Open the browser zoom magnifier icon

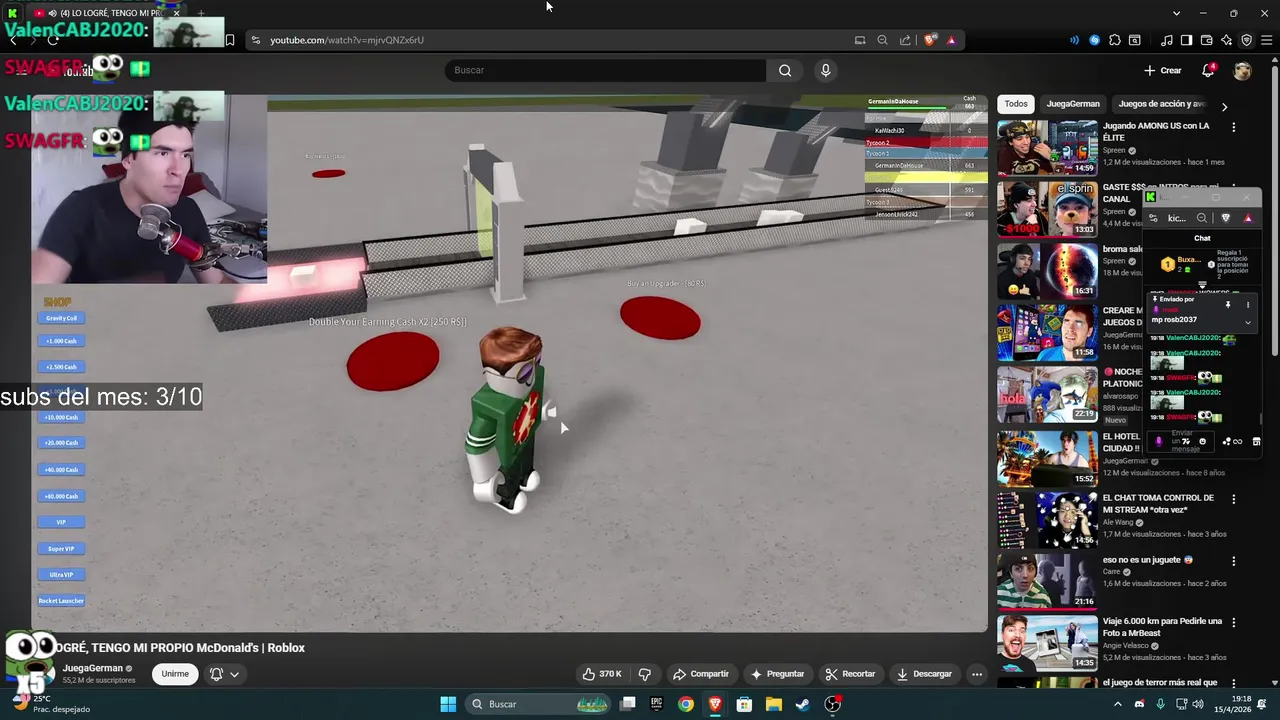pyautogui.click(x=882, y=40)
